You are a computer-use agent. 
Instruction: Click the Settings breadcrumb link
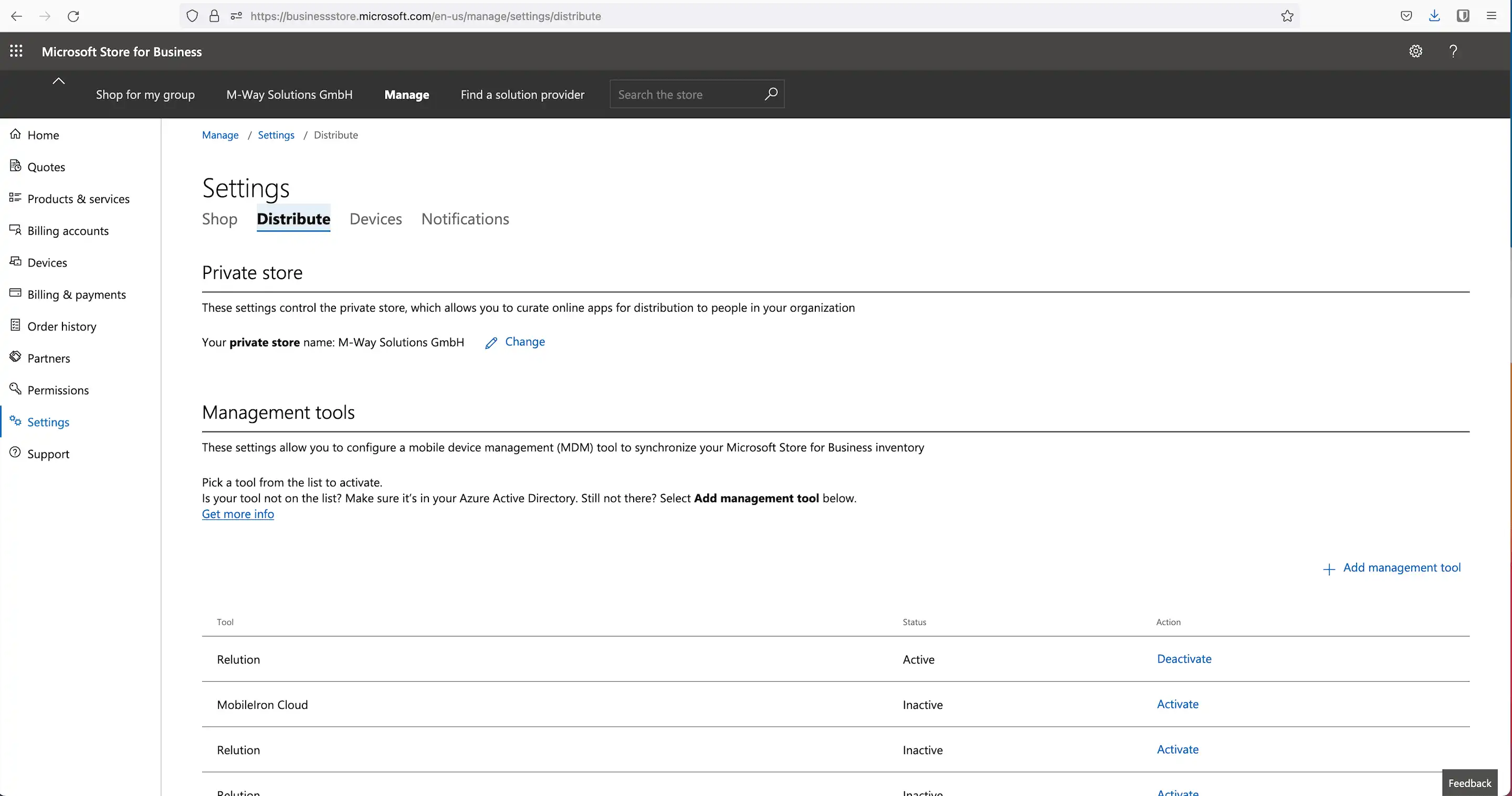[276, 135]
